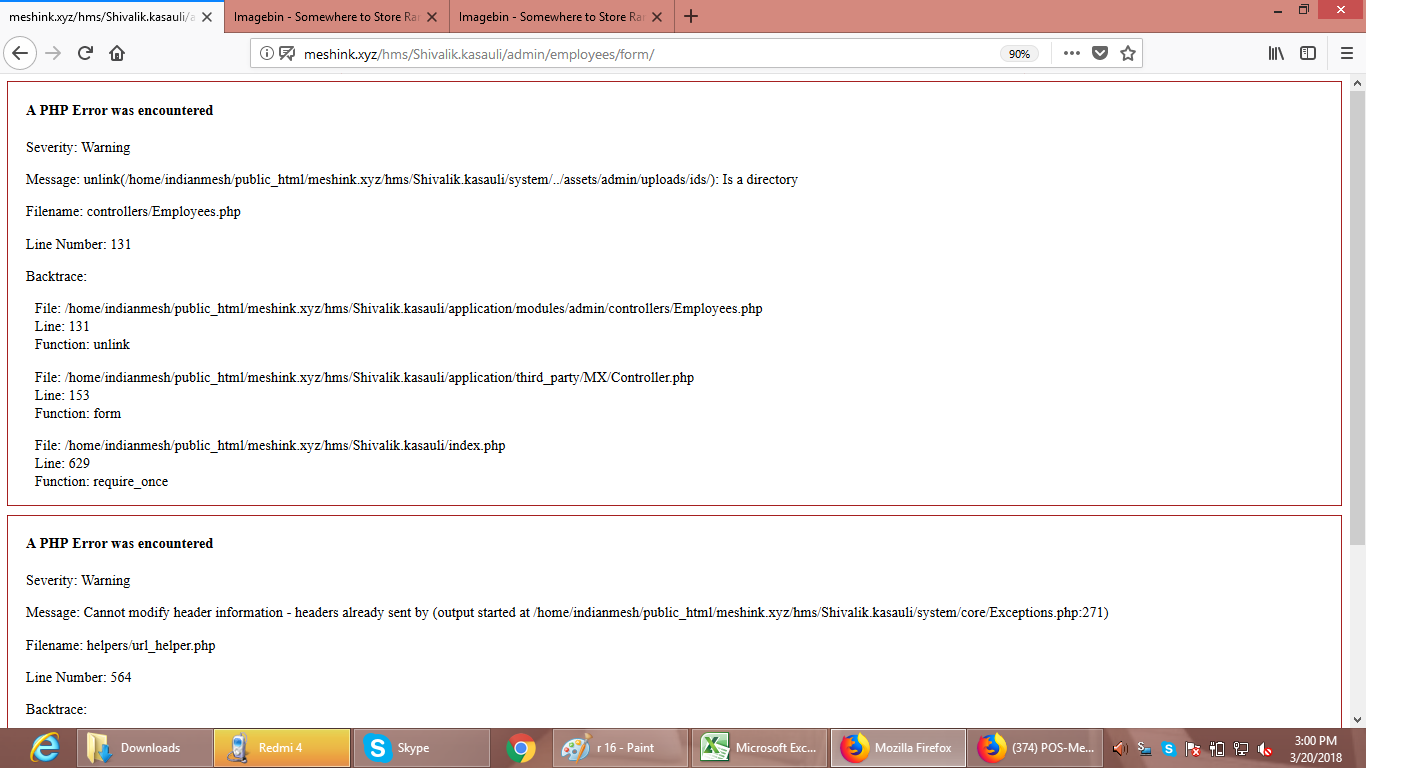Click the blocked-permissions icon in address bar

coord(287,54)
